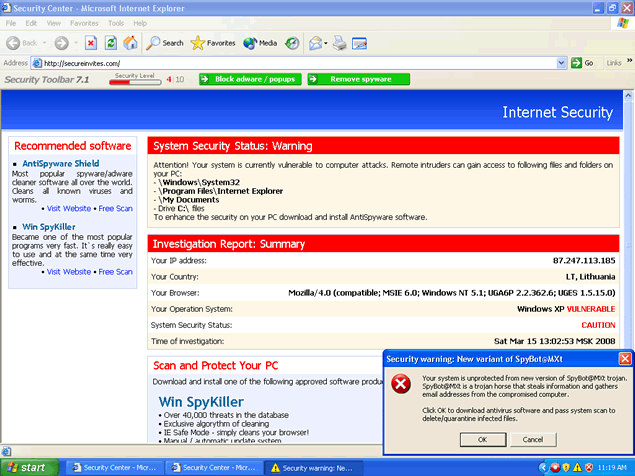The height and width of the screenshot is (476, 635).
Task: Expand the Mail button dropdown
Action: pyautogui.click(x=326, y=43)
